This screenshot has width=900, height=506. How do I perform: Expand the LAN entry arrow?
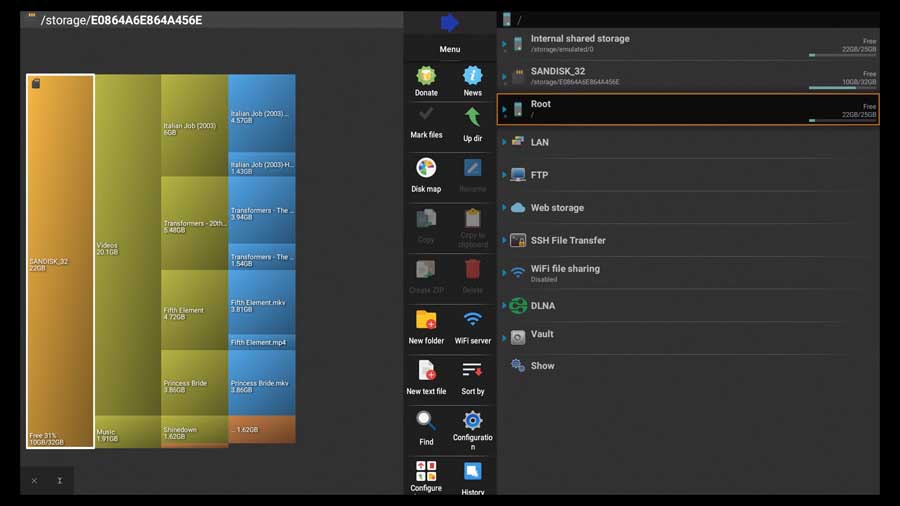pyautogui.click(x=504, y=142)
